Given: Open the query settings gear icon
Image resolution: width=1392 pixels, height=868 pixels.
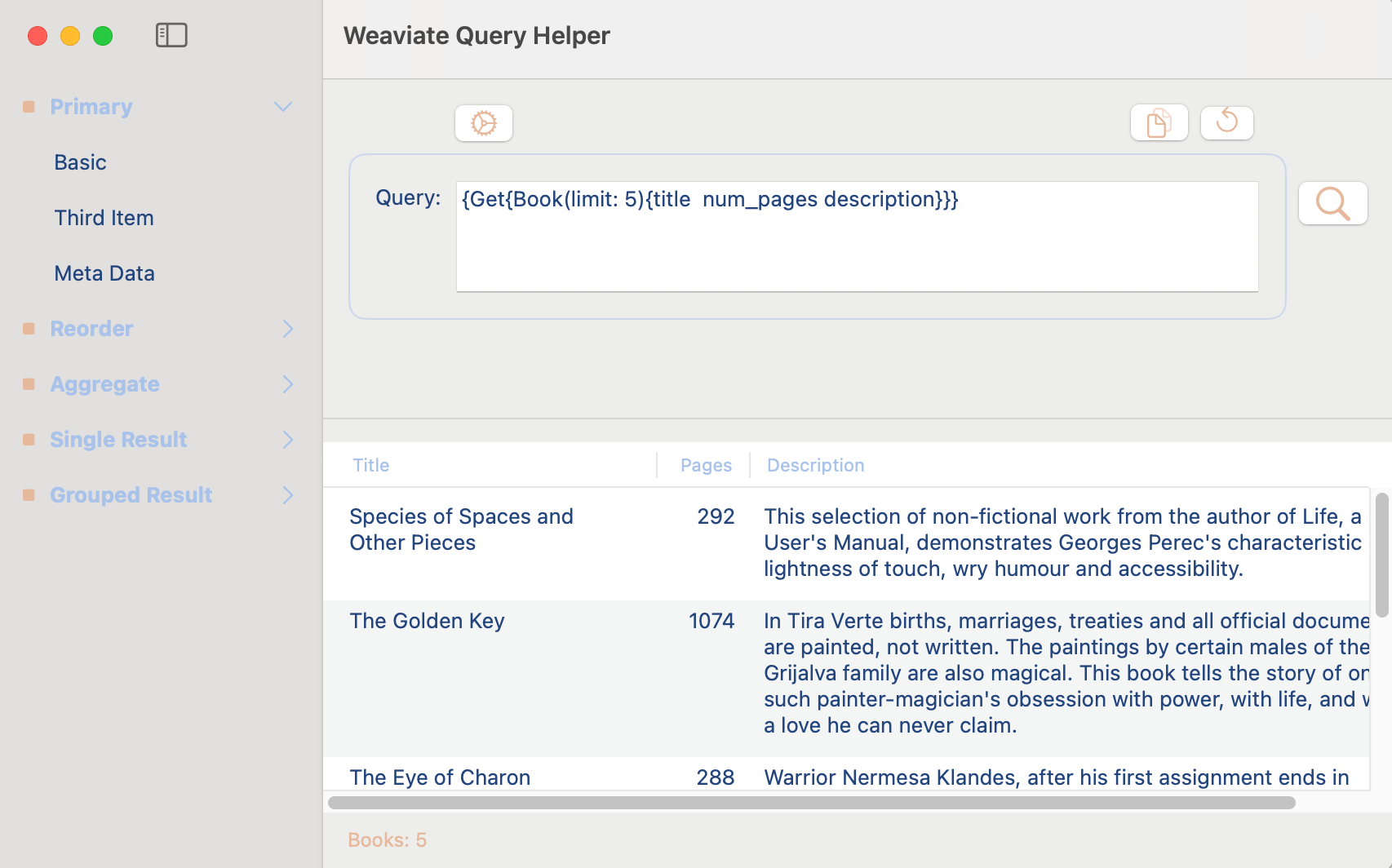Looking at the screenshot, I should (x=483, y=122).
